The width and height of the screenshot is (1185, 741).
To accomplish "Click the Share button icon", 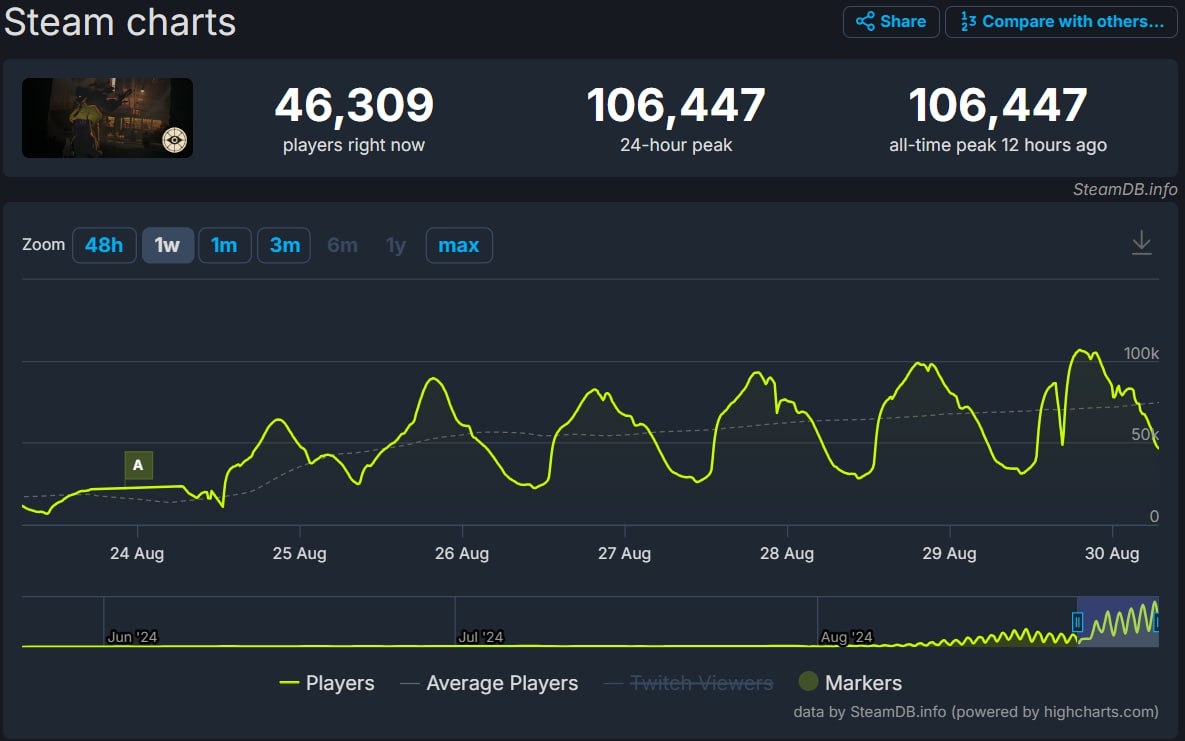I will click(865, 21).
